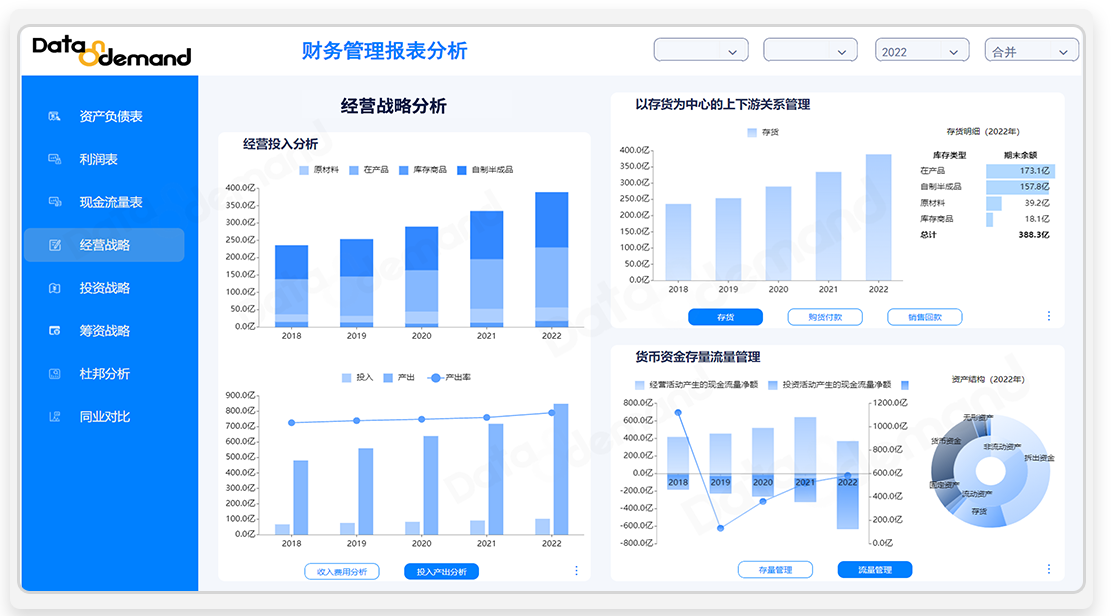This screenshot has height=616, width=1111.
Task: Open more options in 货币资金存量流量 panel
Action: pos(1049,569)
